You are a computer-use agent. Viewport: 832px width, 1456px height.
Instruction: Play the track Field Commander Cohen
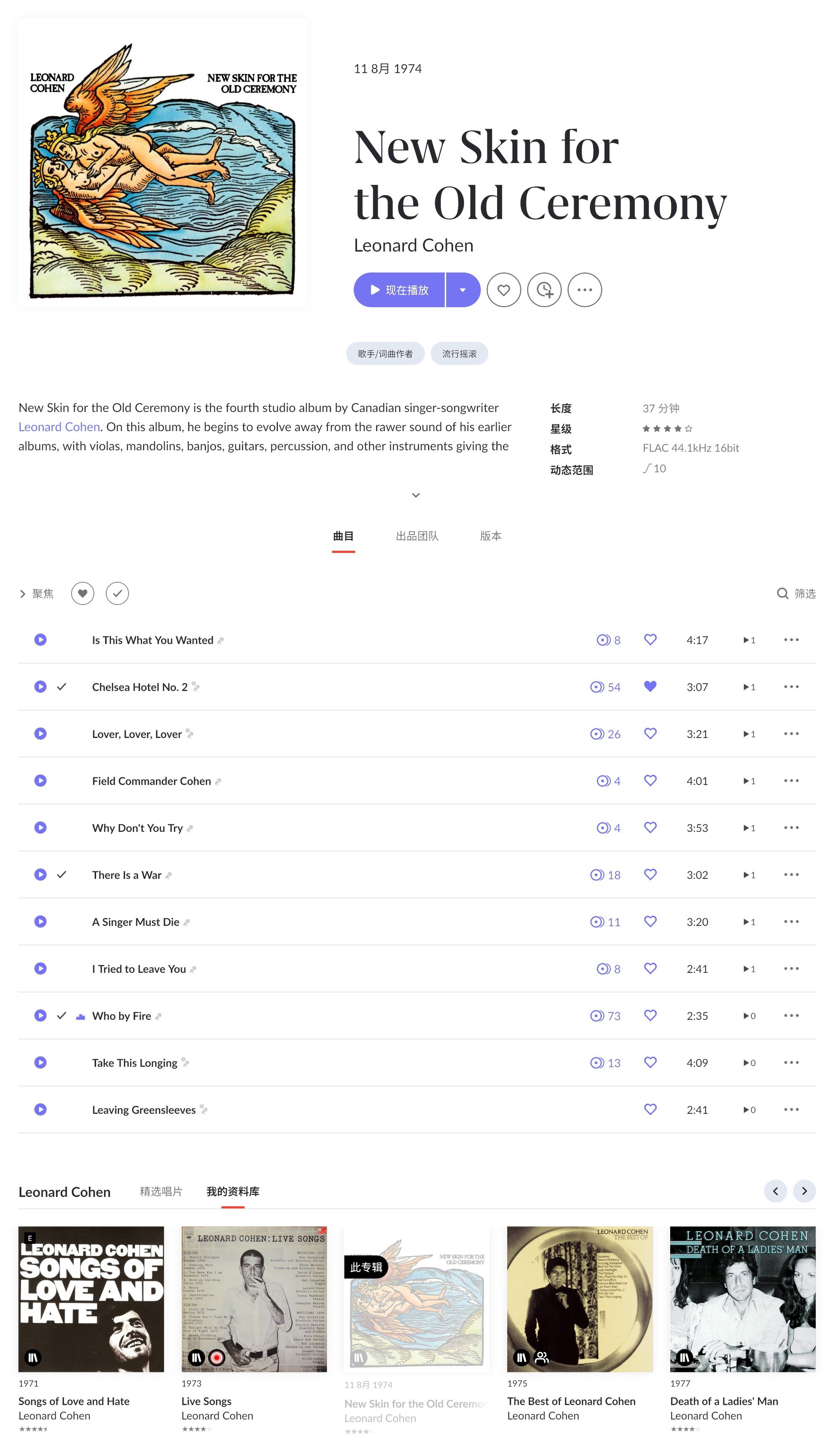pyautogui.click(x=40, y=781)
